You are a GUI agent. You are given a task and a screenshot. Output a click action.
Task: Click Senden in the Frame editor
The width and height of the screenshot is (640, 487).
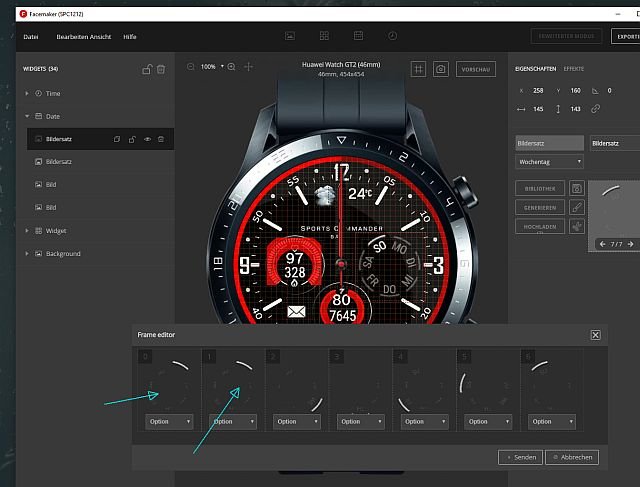coord(520,457)
